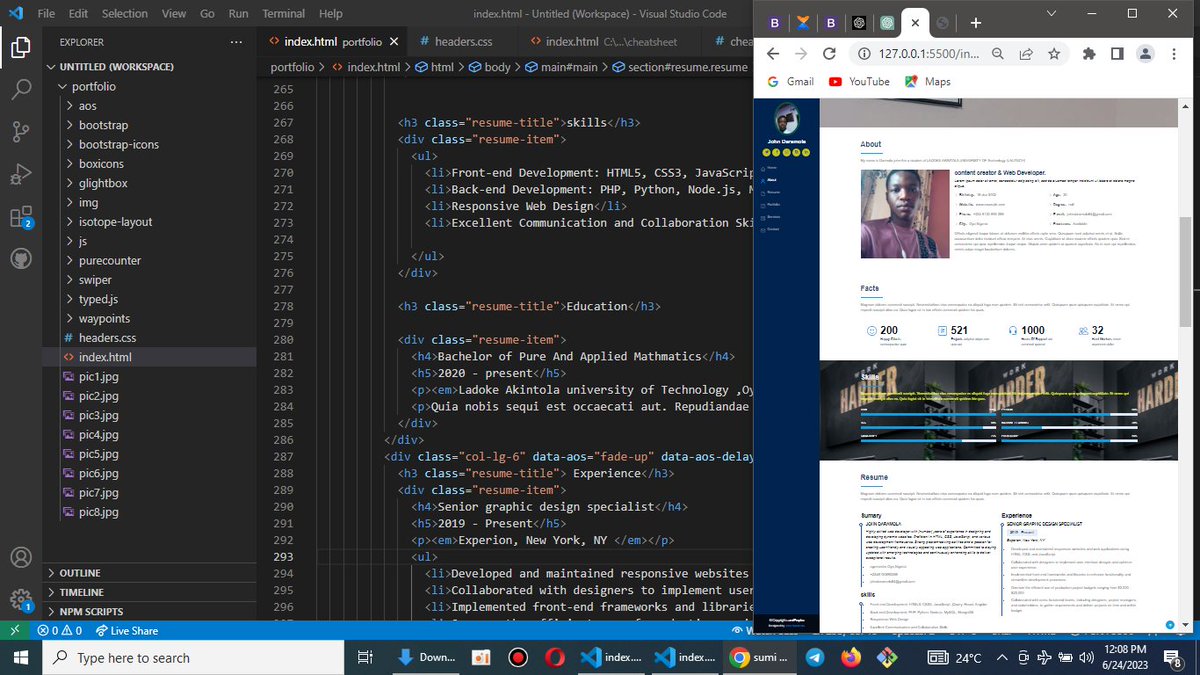
Task: Open headers.css file in Explorer
Action: tap(107, 338)
